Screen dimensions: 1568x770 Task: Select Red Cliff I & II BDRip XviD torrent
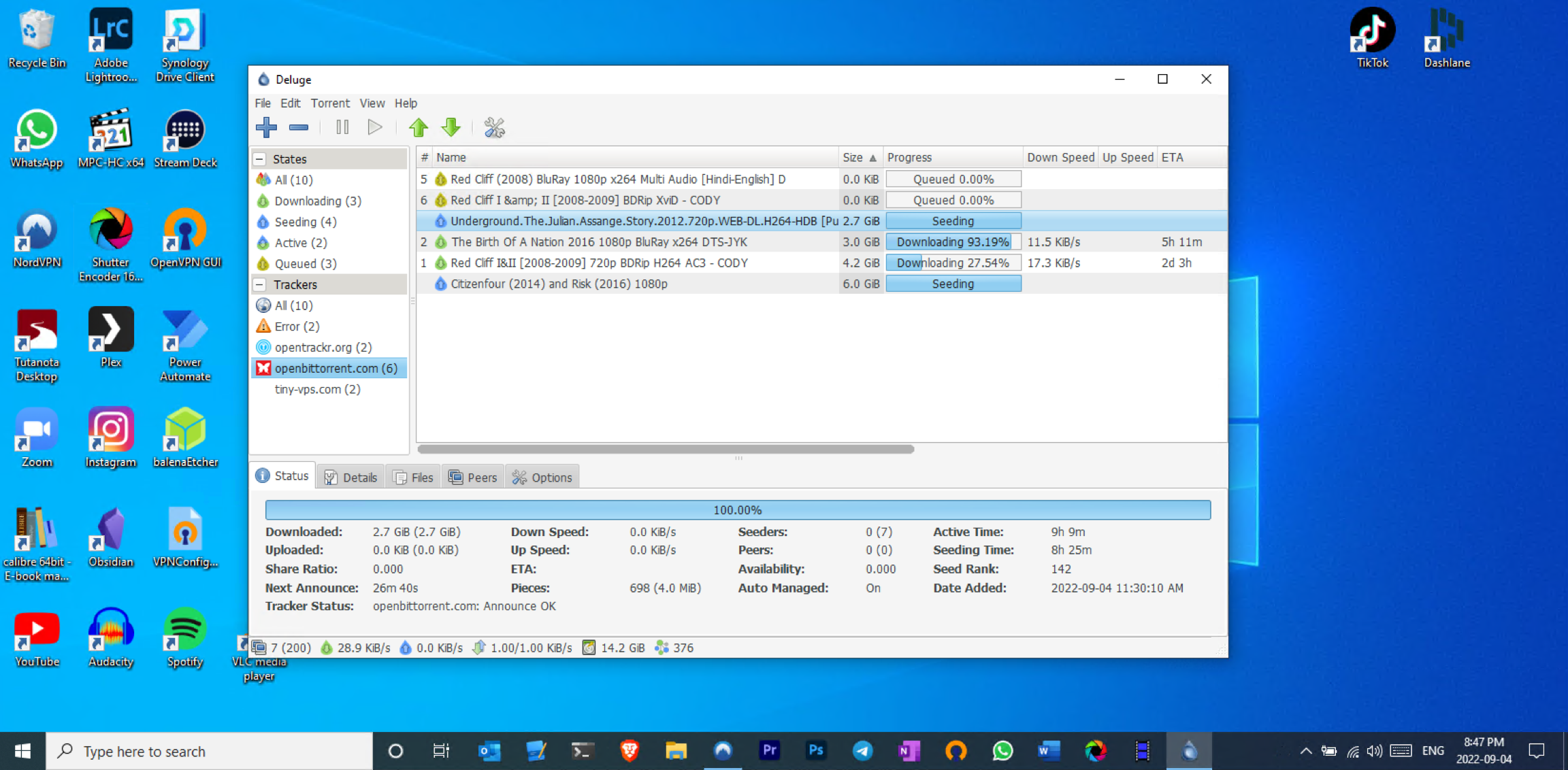tap(821, 200)
